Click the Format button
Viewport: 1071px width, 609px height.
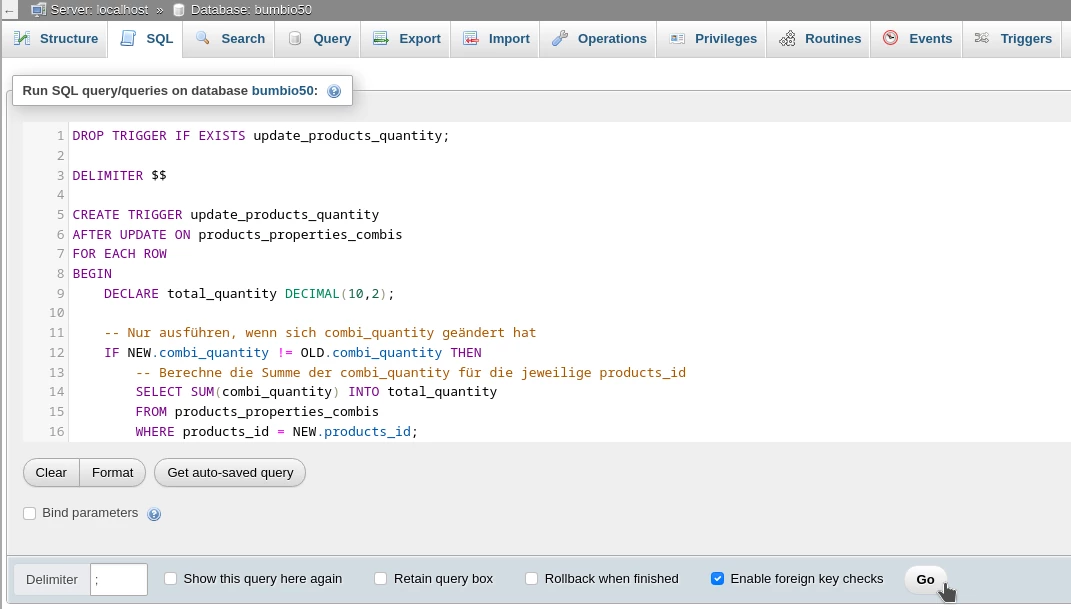113,472
